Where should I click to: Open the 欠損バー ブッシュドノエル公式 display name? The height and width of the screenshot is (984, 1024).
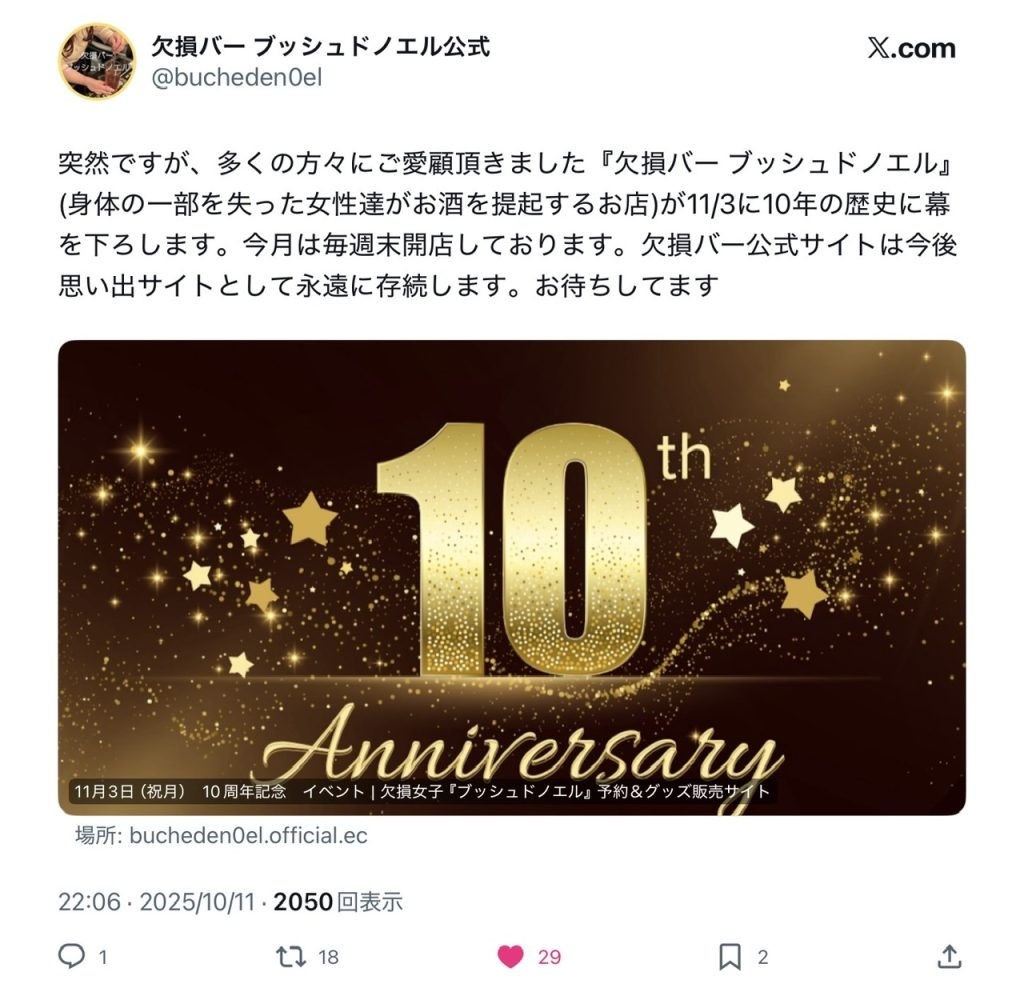(x=321, y=46)
